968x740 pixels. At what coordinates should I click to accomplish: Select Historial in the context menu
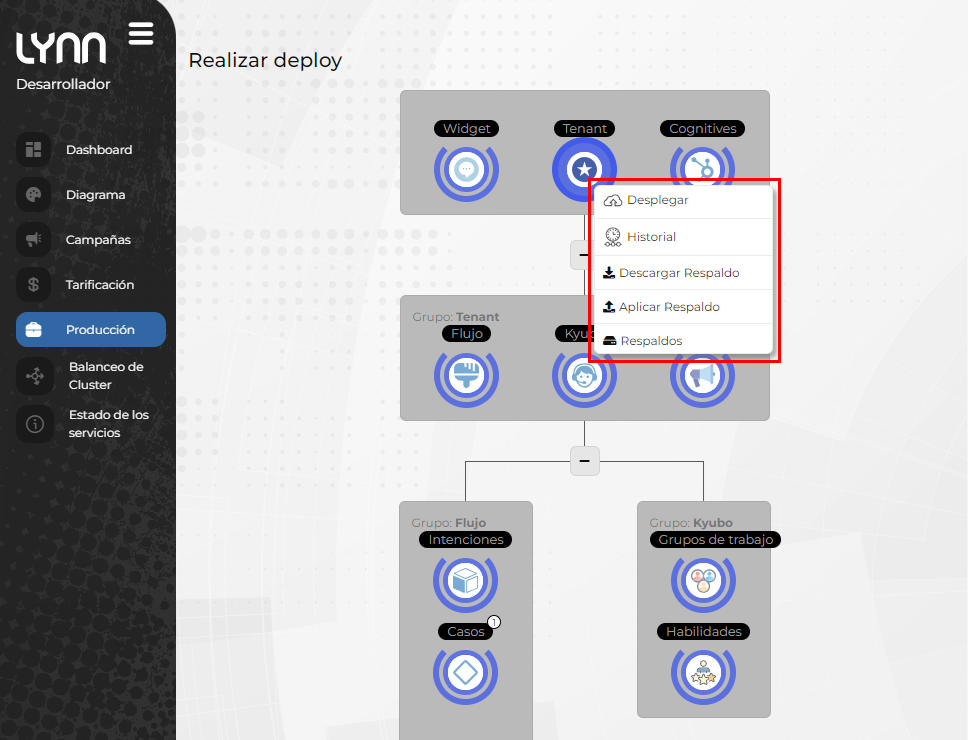click(x=651, y=237)
